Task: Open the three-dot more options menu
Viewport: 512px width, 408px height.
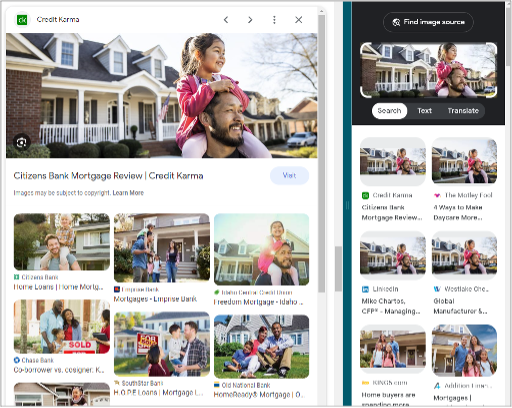Action: click(274, 20)
